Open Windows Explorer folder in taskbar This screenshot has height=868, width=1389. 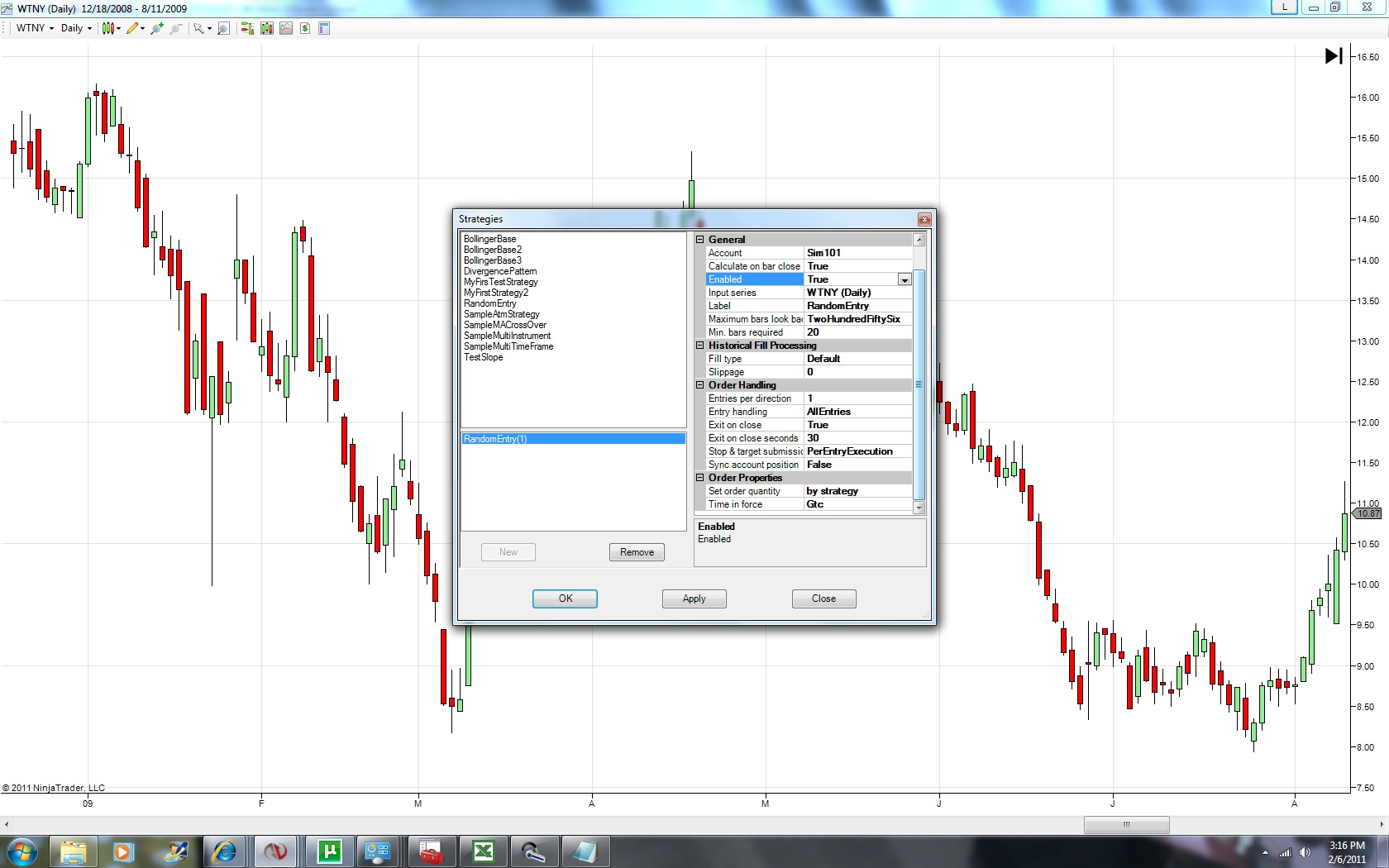[73, 851]
